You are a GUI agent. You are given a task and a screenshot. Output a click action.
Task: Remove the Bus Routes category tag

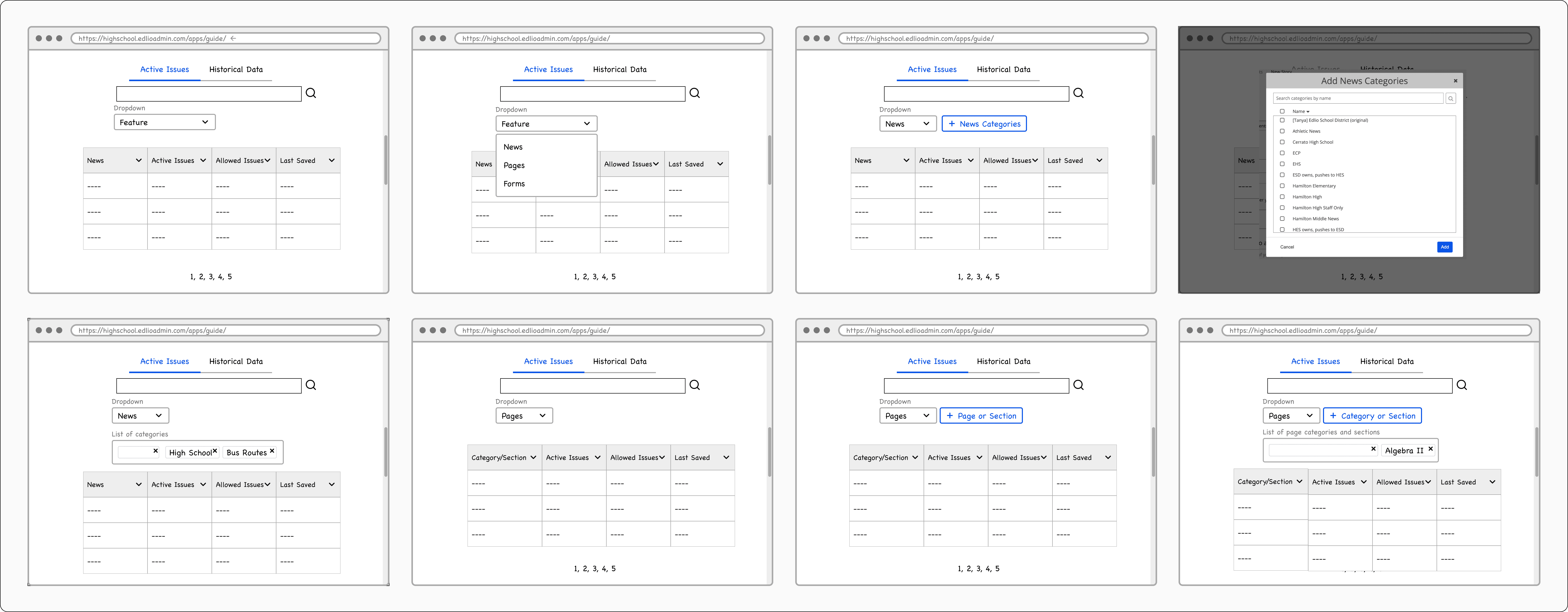pos(272,451)
